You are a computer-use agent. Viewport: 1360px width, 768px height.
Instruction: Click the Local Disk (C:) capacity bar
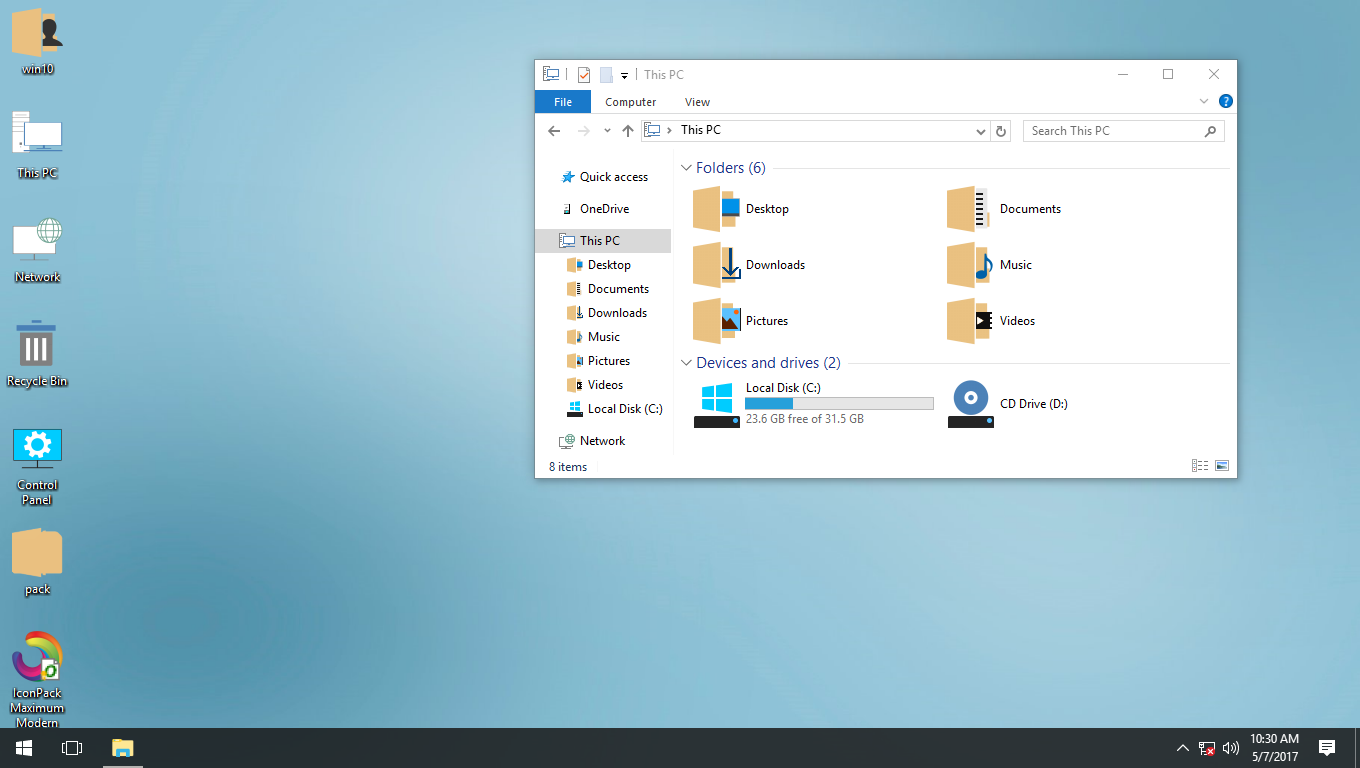[x=839, y=403]
